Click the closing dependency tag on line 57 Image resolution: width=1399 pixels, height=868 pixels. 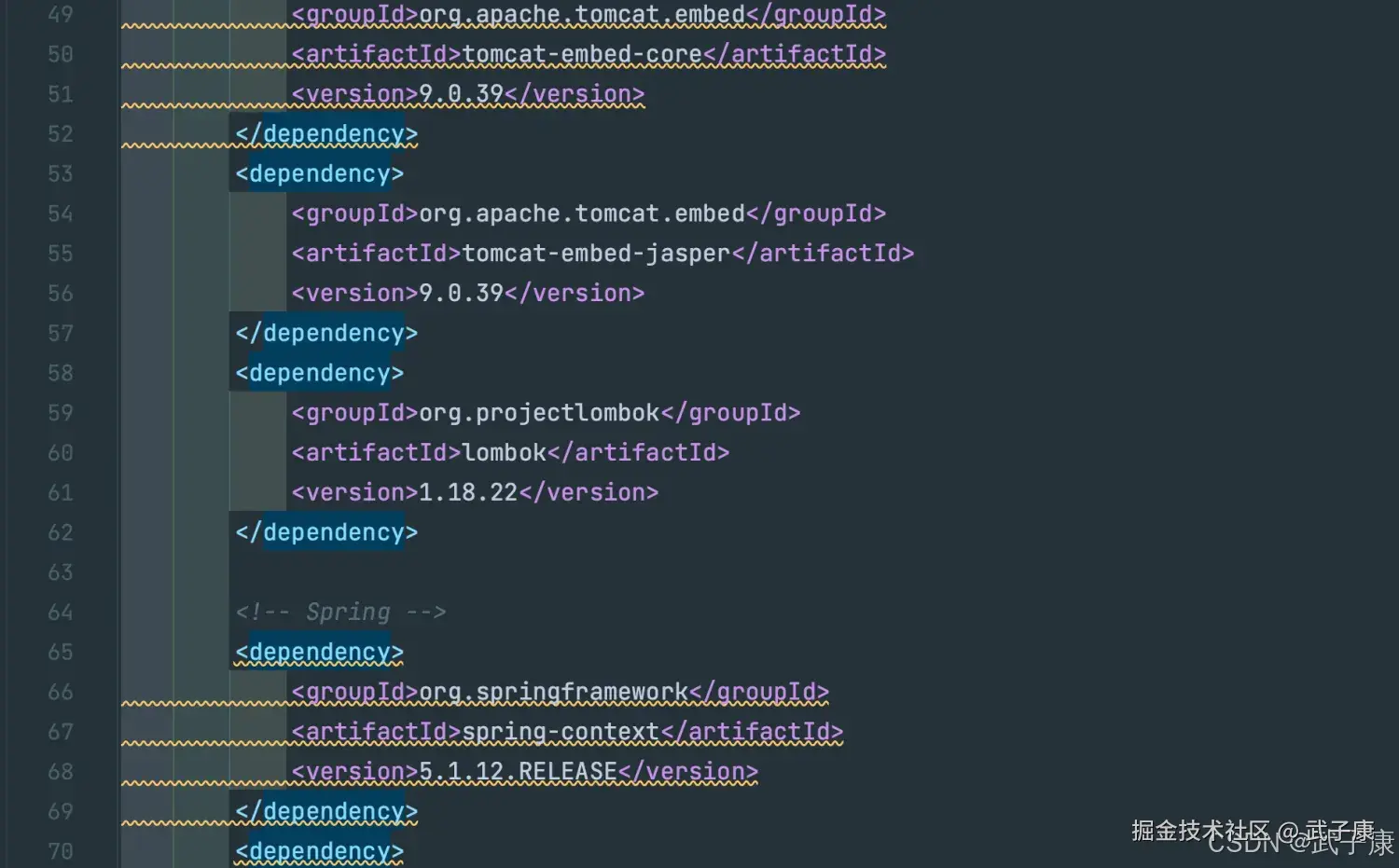tap(326, 334)
